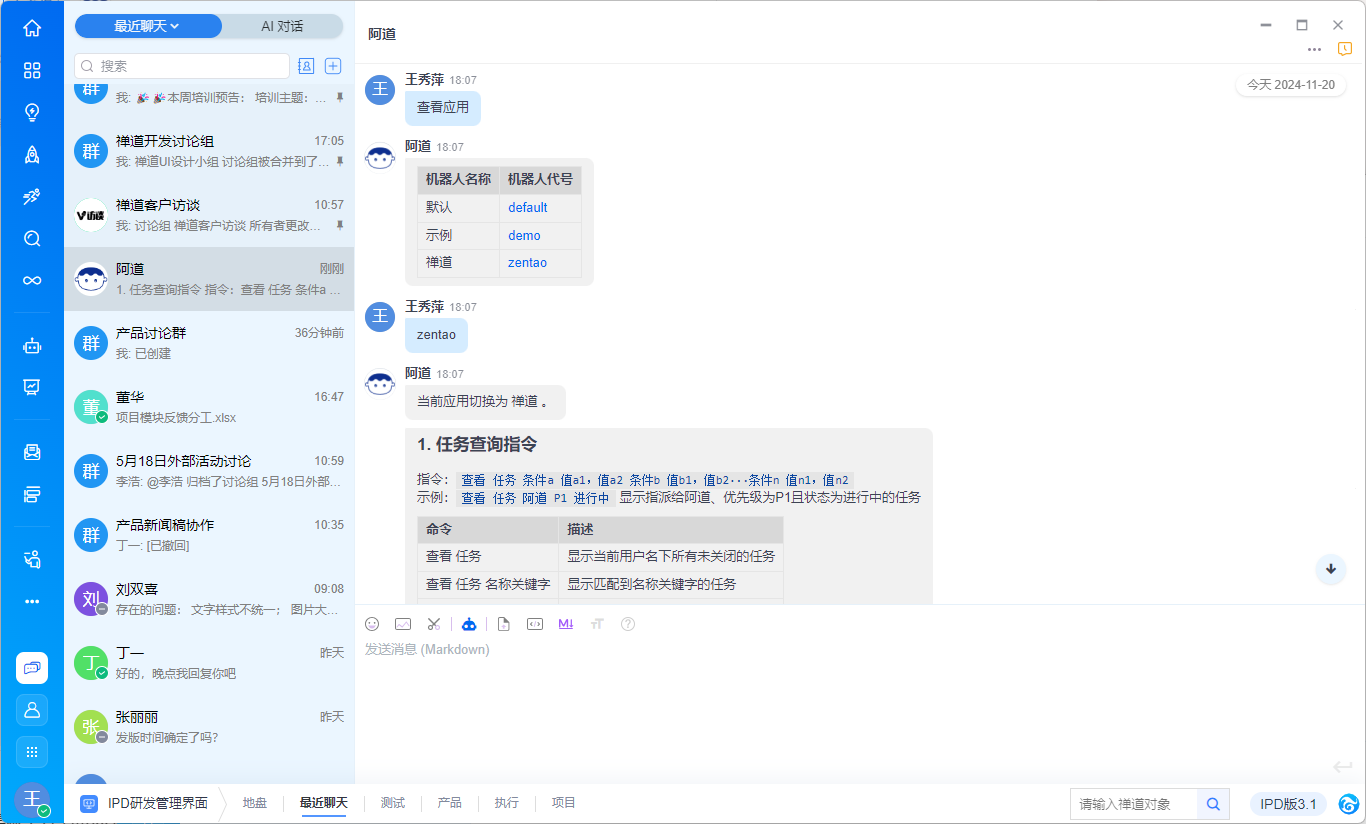Open the home icon in left sidebar

[x=32, y=28]
